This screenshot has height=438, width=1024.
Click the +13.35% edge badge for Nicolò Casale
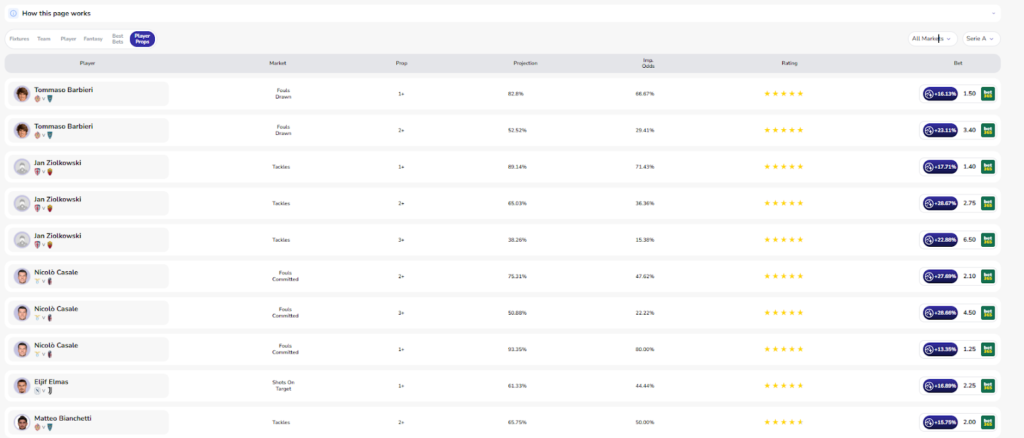(940, 349)
